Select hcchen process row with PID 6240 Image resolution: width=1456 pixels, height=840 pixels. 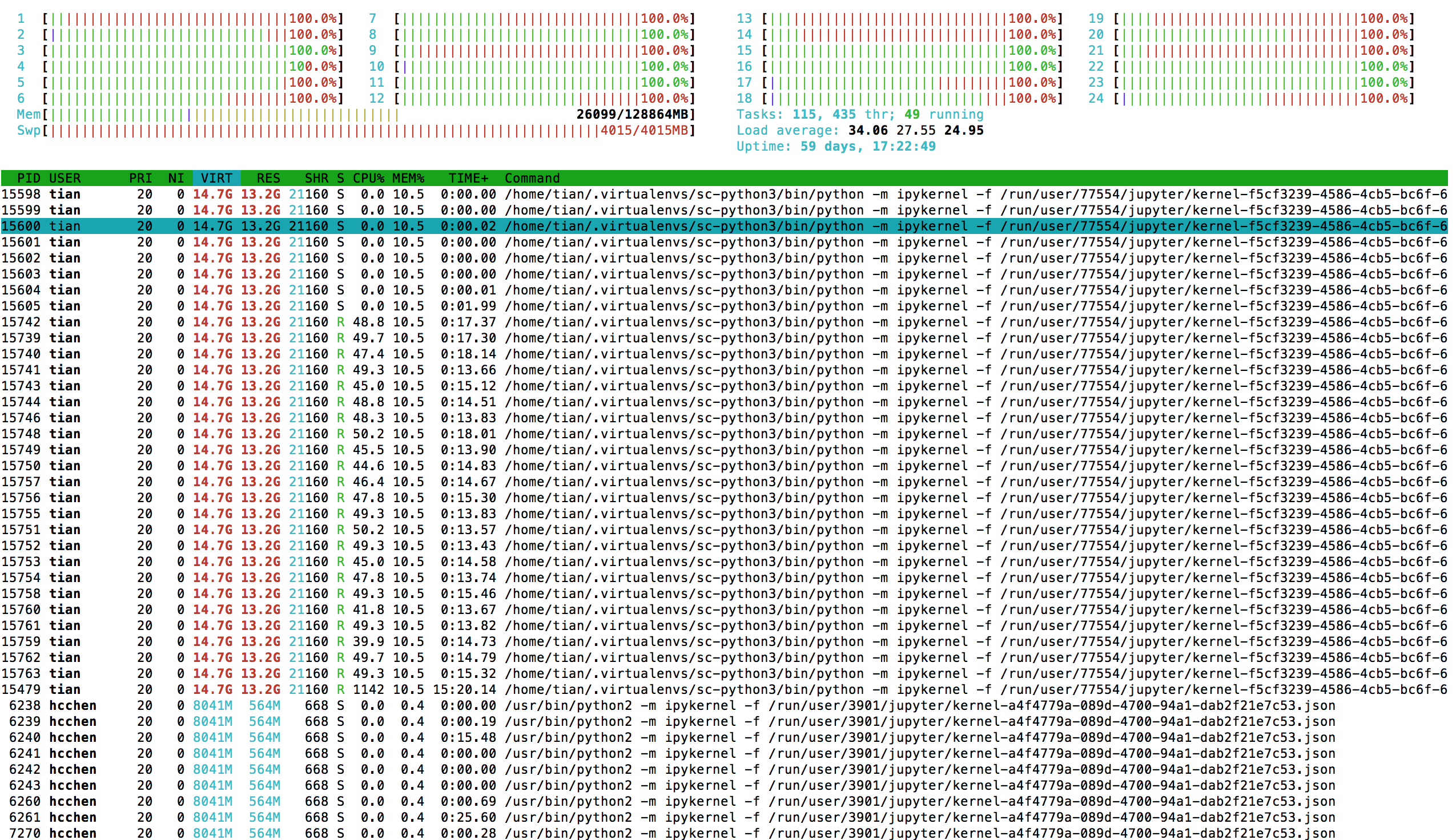(x=724, y=737)
